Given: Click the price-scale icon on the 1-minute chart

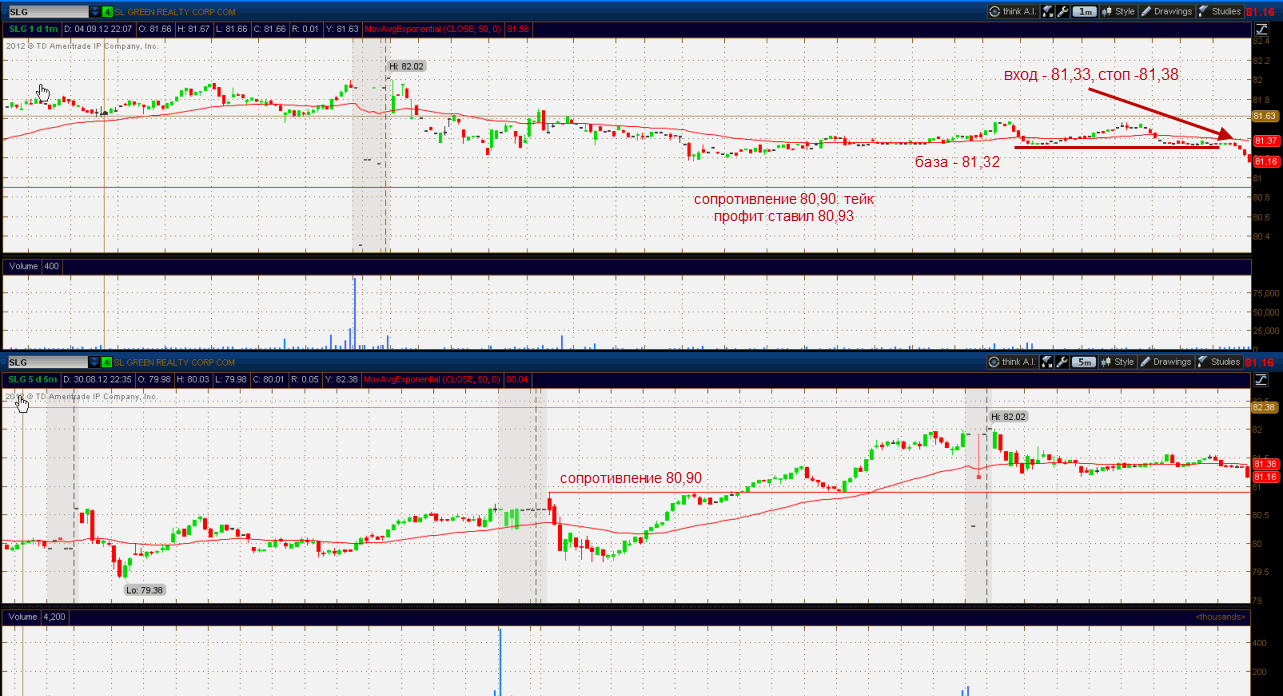Looking at the screenshot, I should (x=1260, y=29).
